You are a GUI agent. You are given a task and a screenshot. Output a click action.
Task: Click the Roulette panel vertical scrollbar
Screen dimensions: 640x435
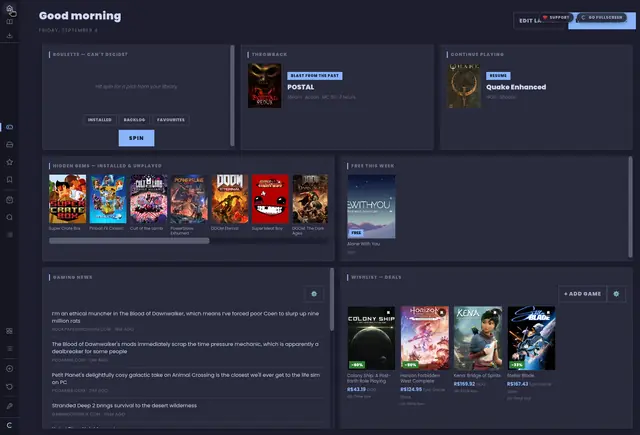coord(232,95)
